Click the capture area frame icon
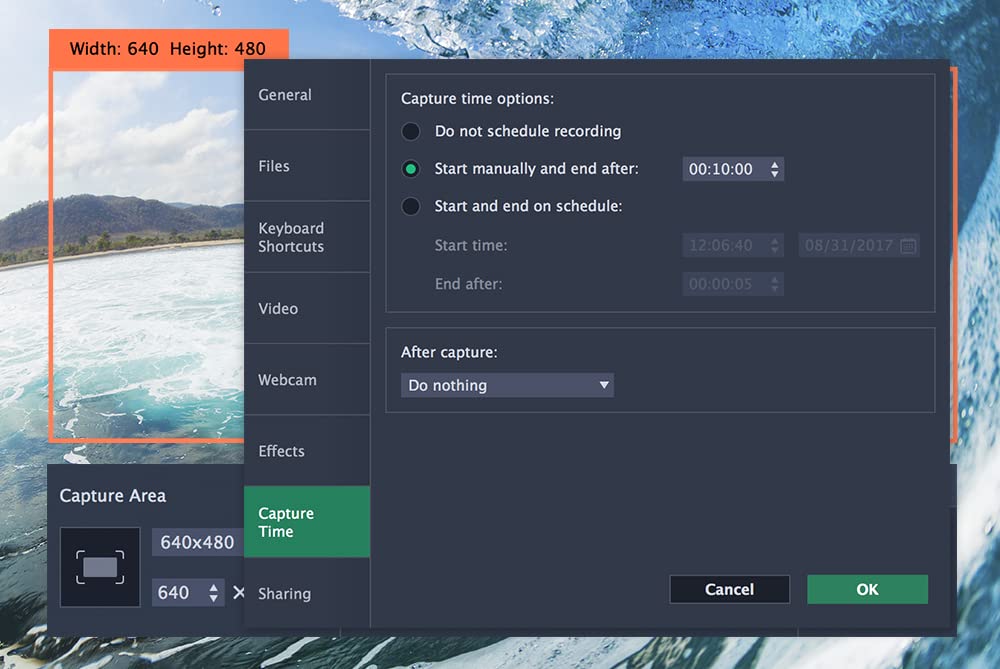The height and width of the screenshot is (669, 1000). (100, 567)
